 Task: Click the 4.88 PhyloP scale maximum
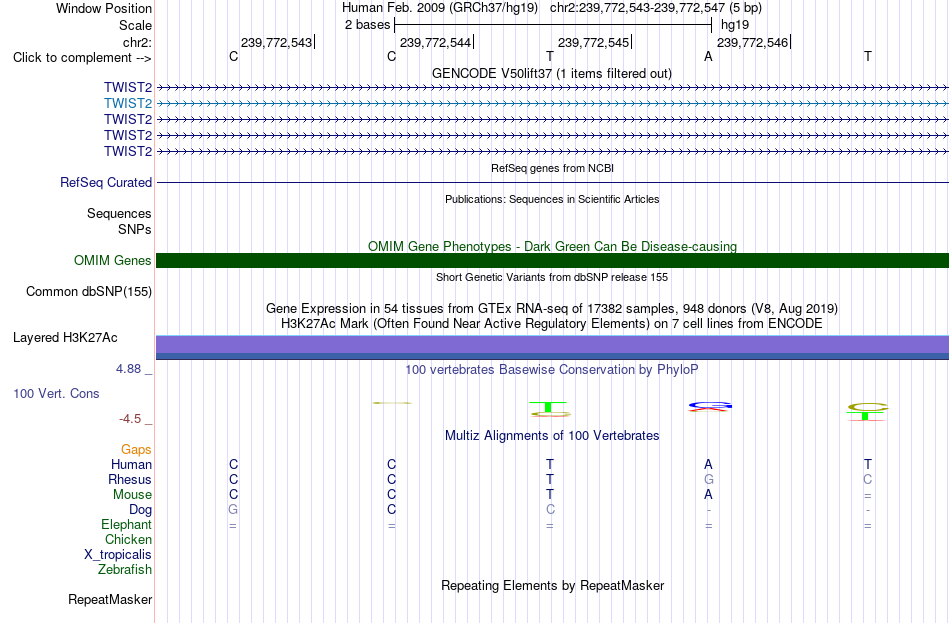click(x=128, y=368)
